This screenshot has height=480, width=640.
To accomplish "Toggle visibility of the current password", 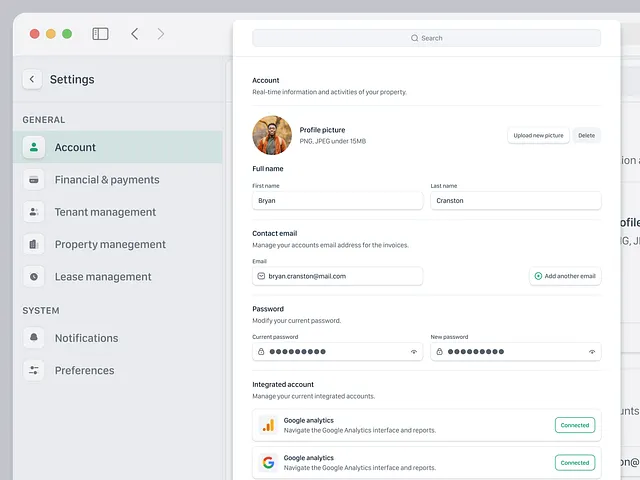I will coord(414,352).
